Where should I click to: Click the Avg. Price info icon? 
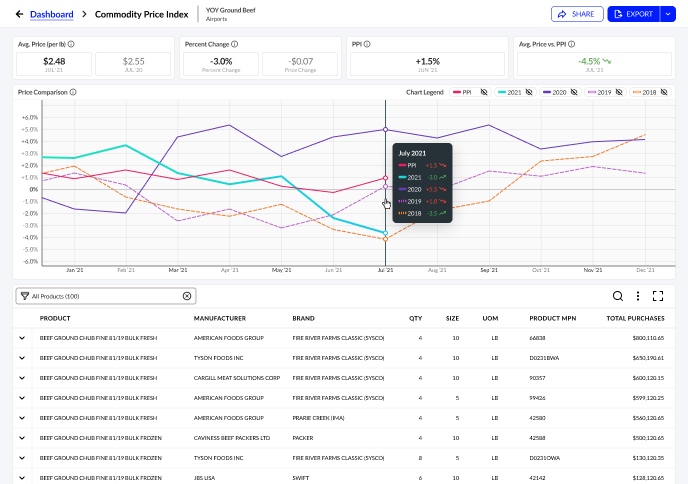[x=71, y=44]
